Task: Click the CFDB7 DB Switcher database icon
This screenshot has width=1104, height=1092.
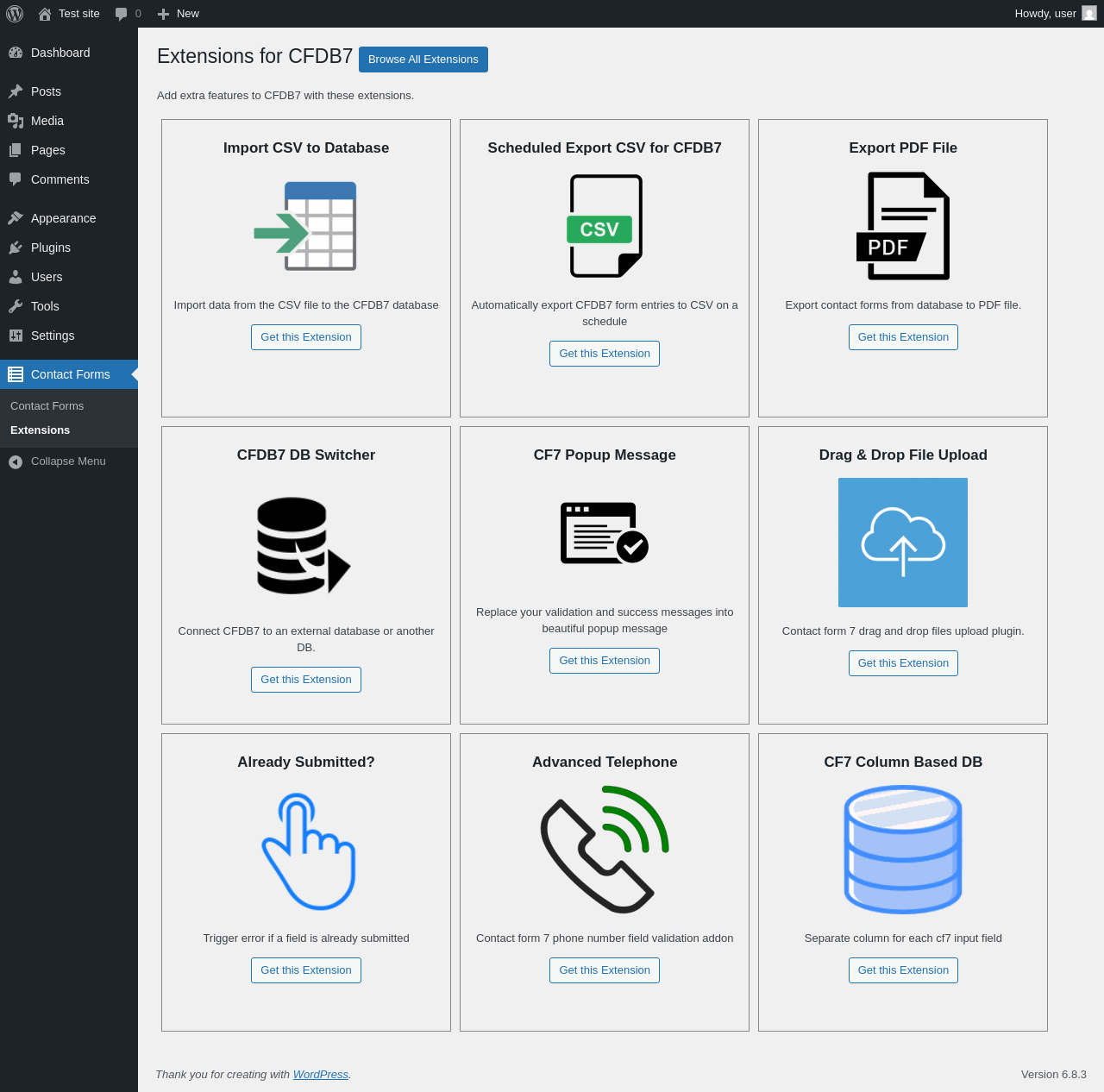Action: 304,545
